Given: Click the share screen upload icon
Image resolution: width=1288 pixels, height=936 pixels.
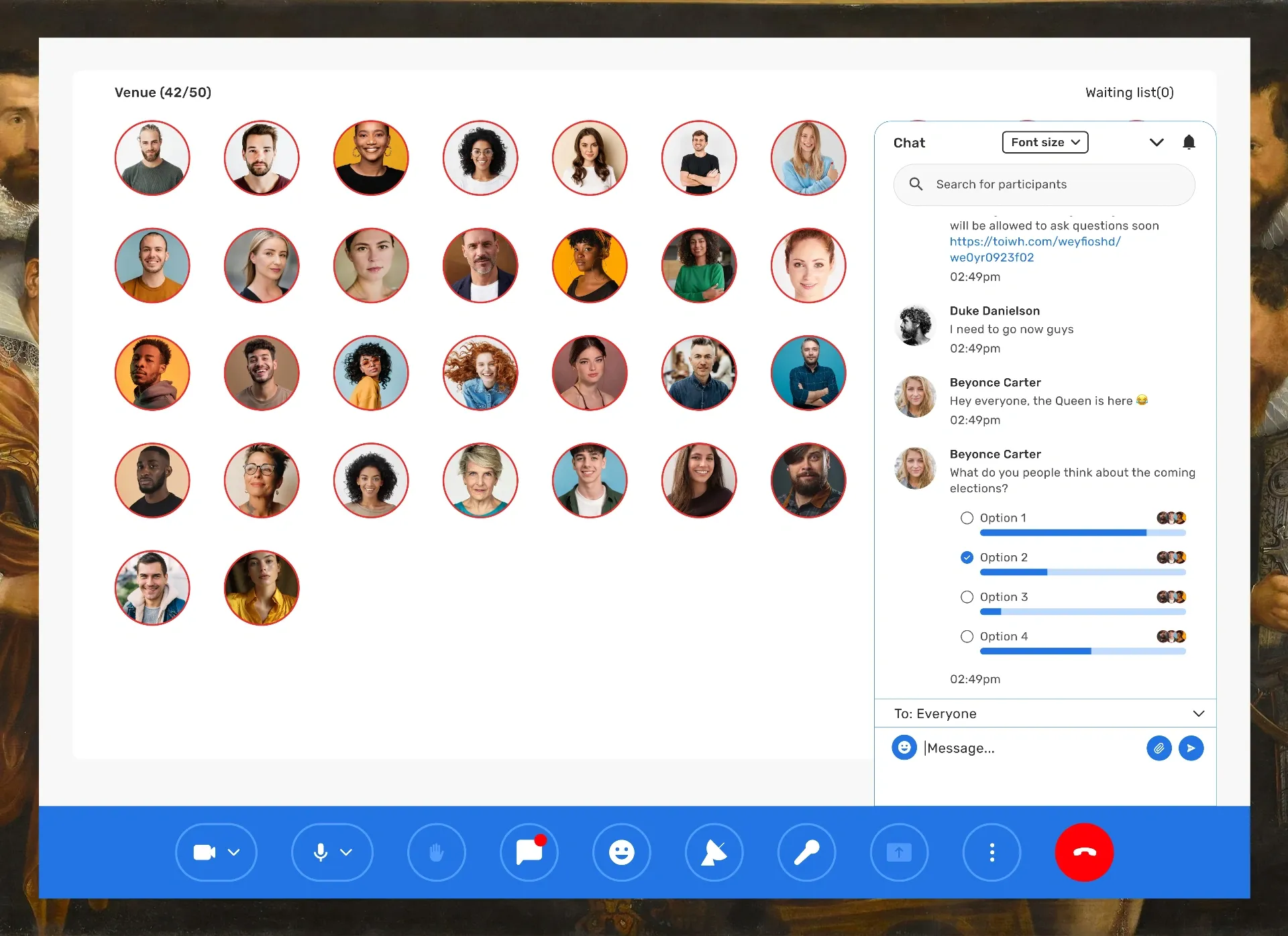Looking at the screenshot, I should (x=900, y=852).
